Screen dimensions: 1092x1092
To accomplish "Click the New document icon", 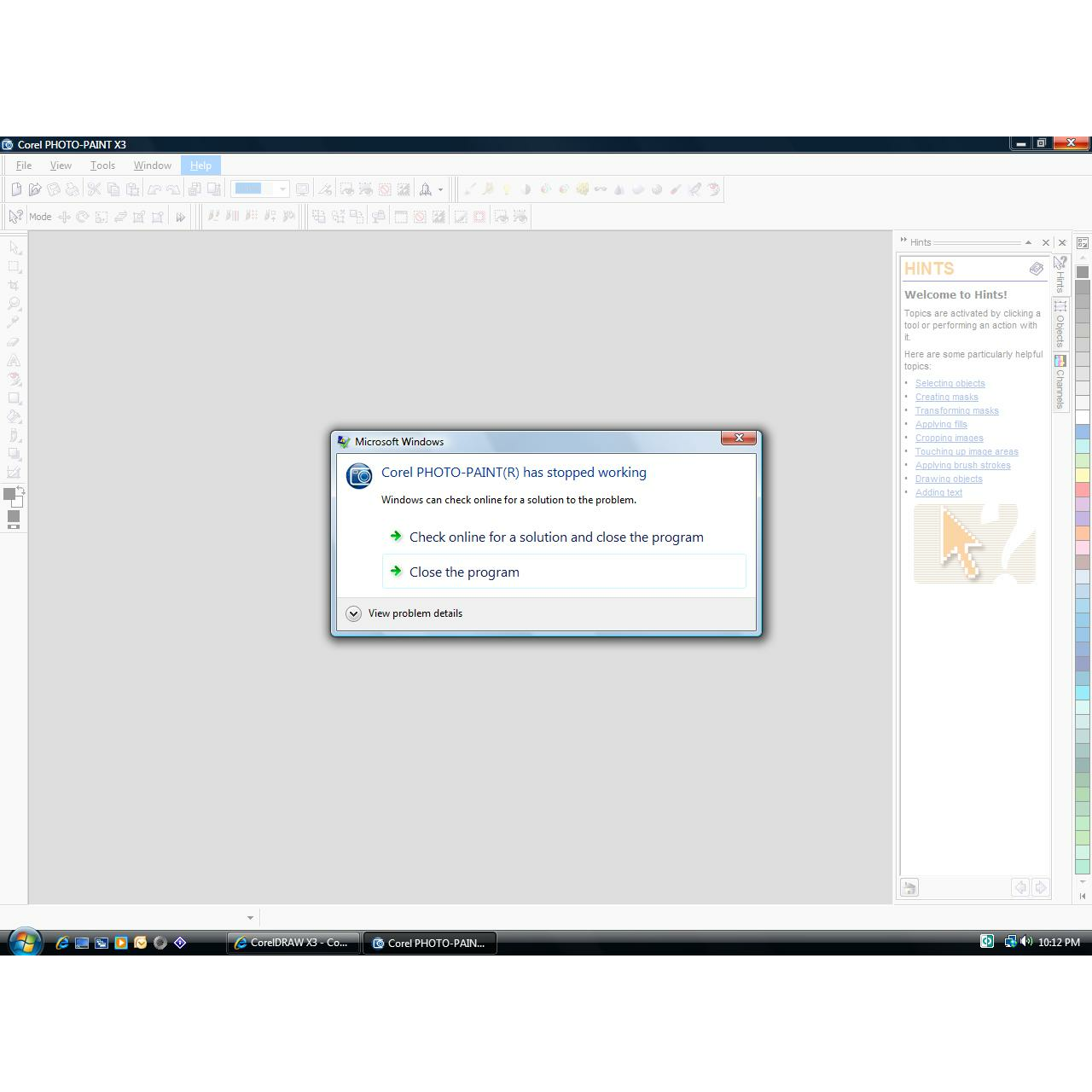I will (16, 189).
